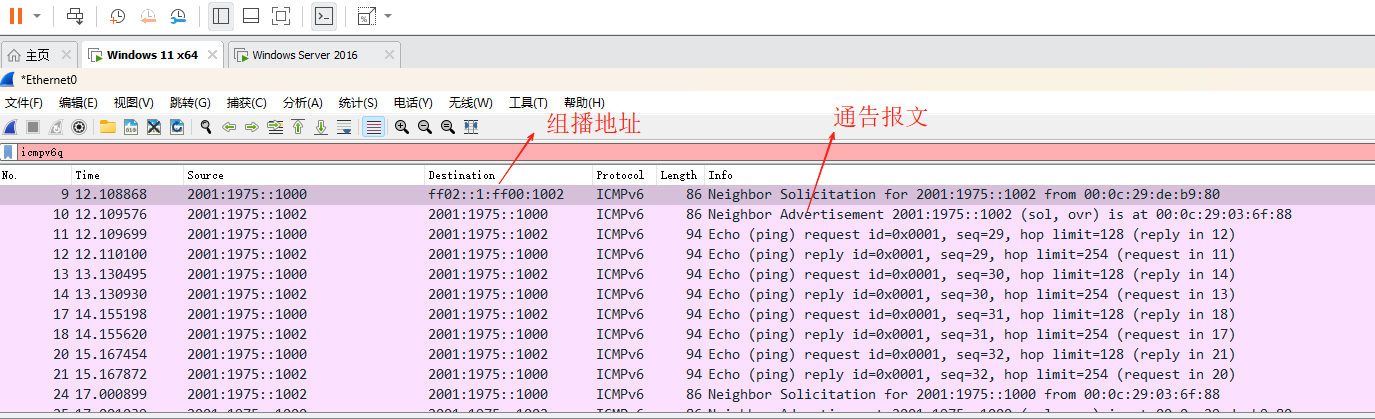Start capturing packets with the shark fin icon
This screenshot has height=419, width=1375.
tap(10, 127)
